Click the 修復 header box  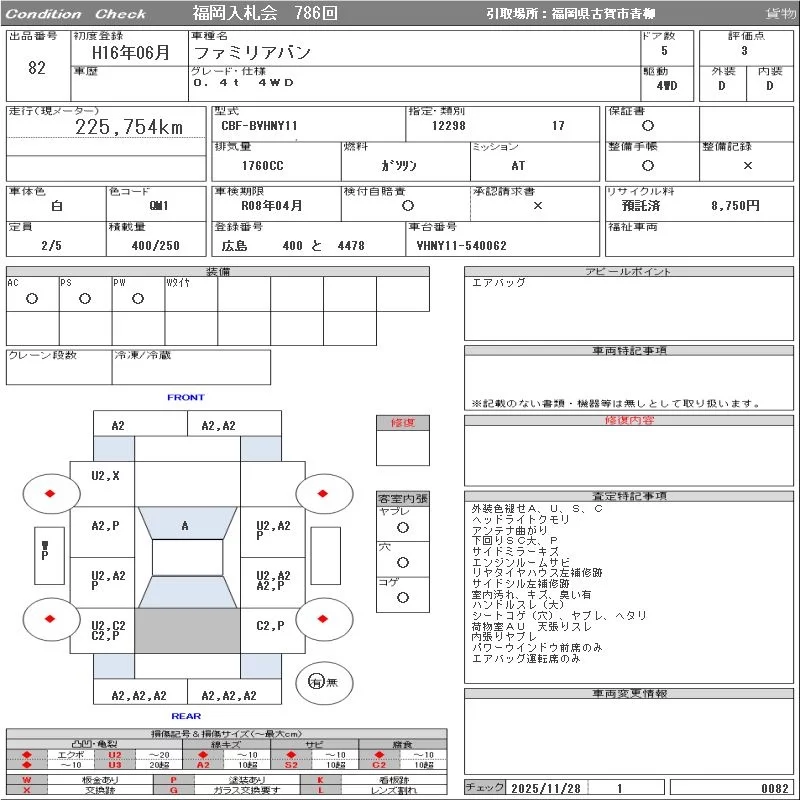(x=402, y=423)
